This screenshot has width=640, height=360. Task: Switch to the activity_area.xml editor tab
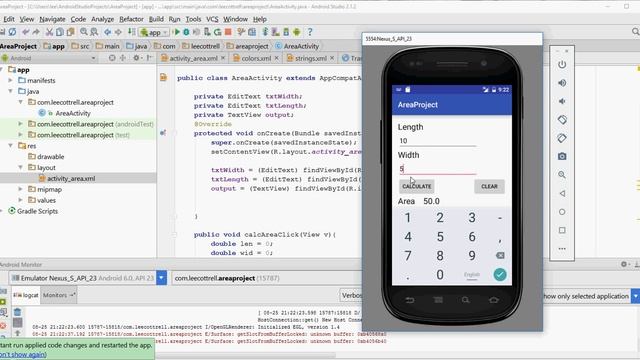tap(193, 58)
